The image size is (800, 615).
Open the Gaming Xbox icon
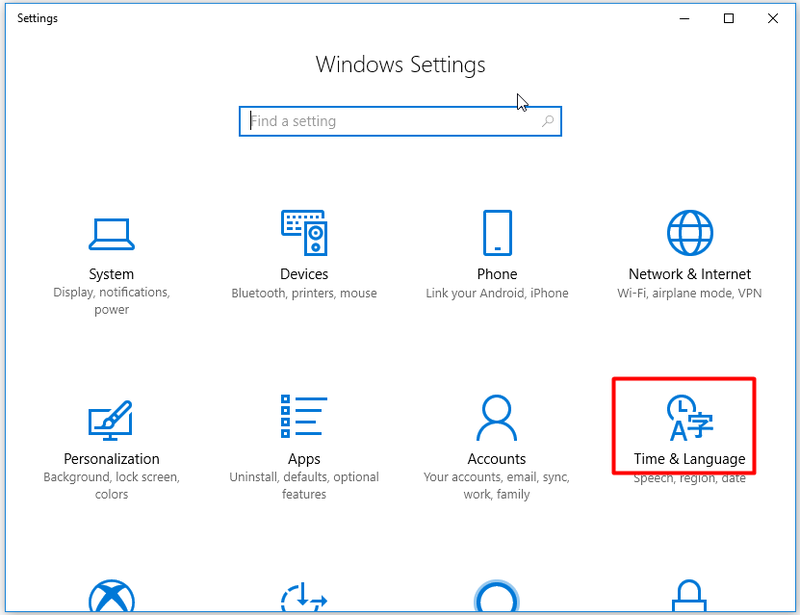click(x=111, y=597)
